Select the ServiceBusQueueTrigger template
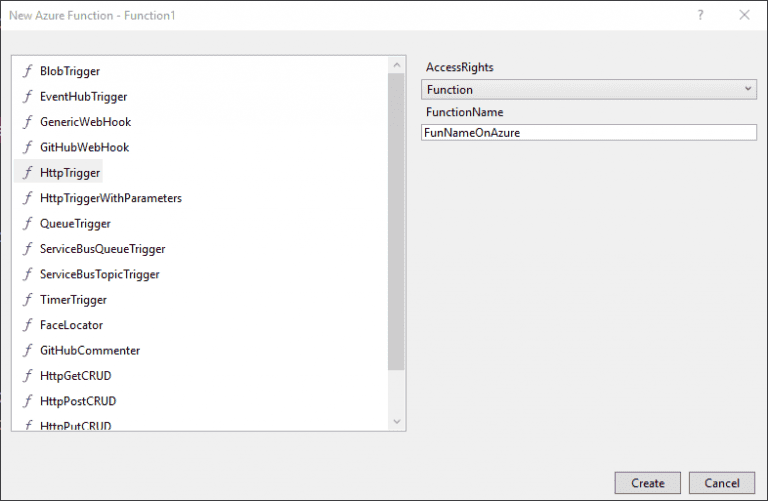 (x=102, y=249)
